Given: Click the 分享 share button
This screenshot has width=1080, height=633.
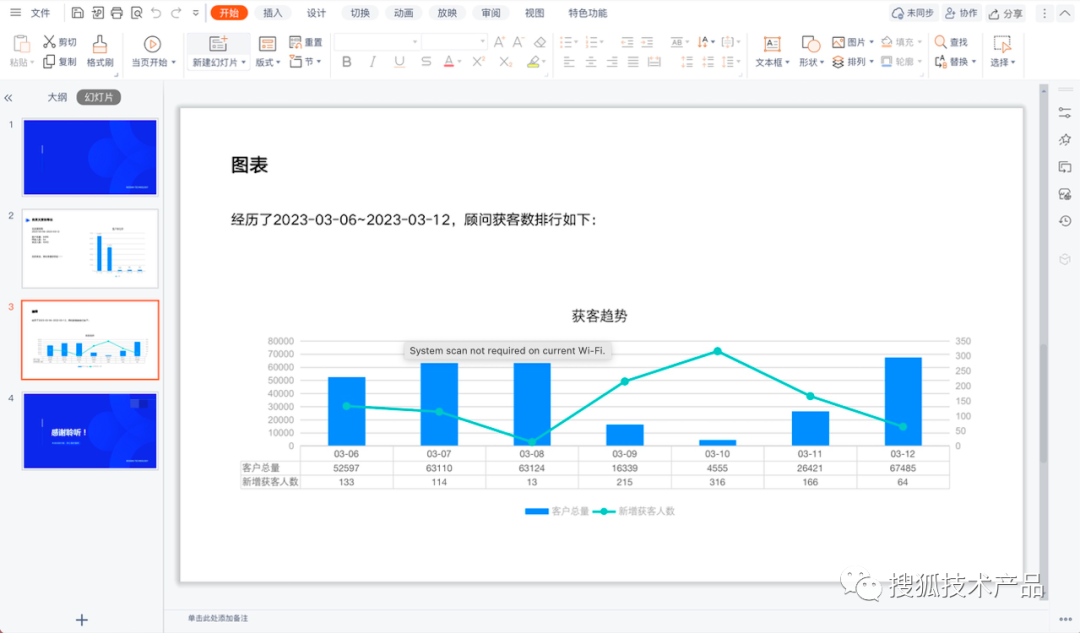Looking at the screenshot, I should tap(1006, 13).
